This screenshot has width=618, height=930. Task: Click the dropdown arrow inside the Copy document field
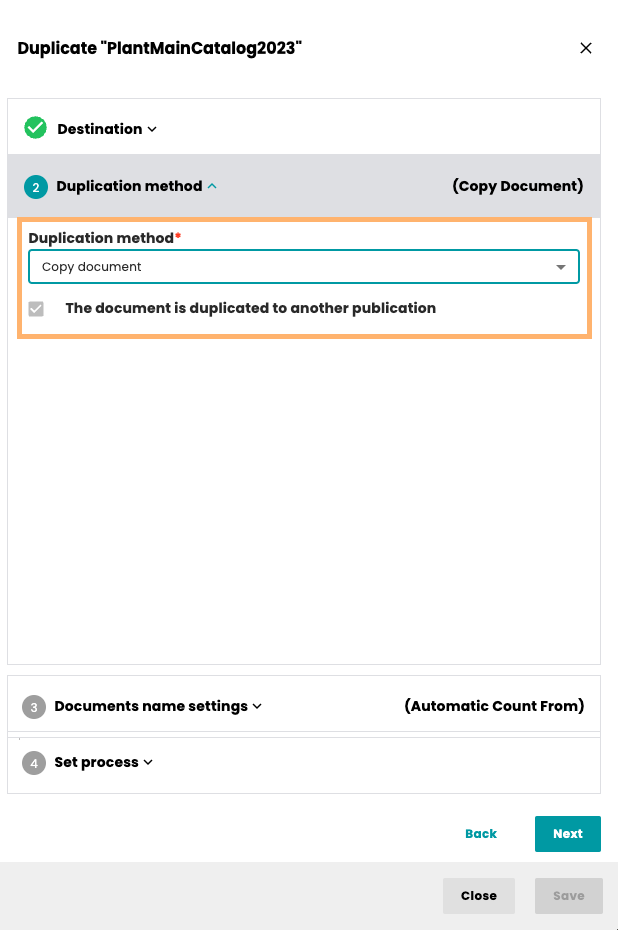(562, 267)
